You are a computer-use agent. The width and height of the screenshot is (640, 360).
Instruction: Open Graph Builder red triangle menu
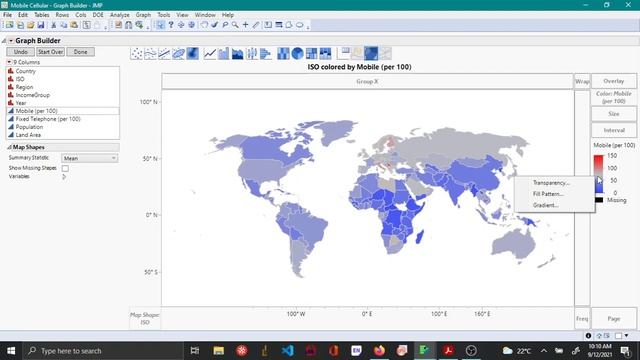(11, 41)
